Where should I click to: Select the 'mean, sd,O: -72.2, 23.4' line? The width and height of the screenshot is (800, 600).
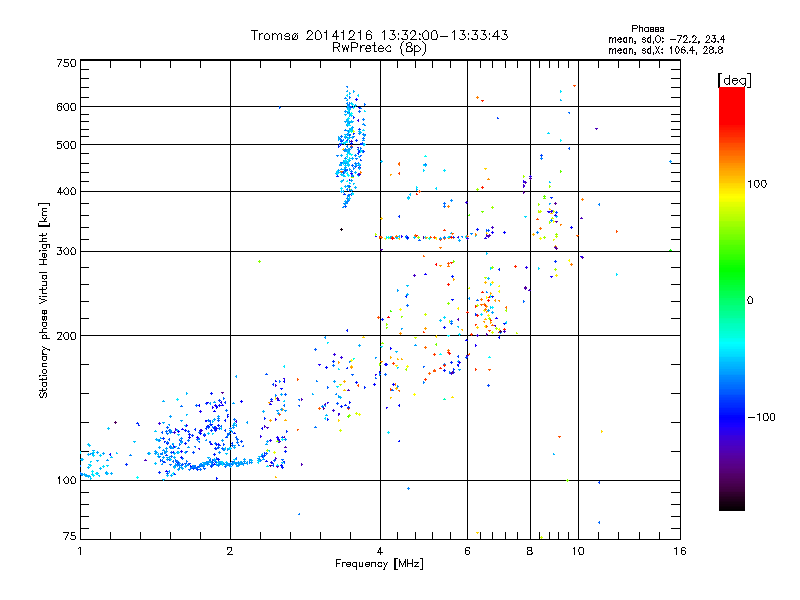(x=666, y=39)
